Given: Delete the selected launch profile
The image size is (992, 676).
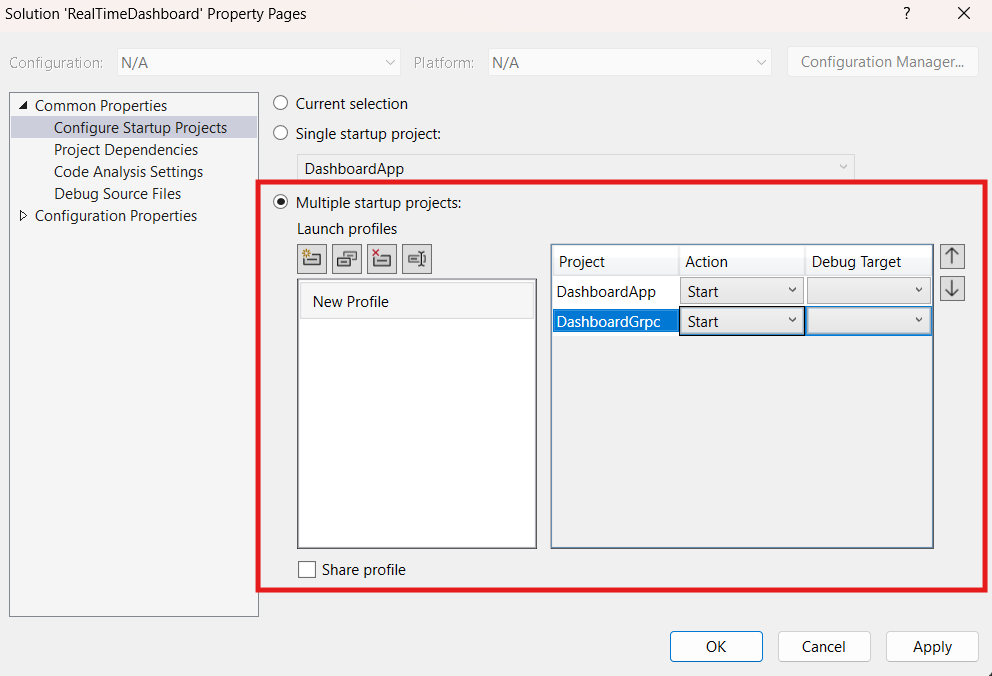Looking at the screenshot, I should (381, 258).
